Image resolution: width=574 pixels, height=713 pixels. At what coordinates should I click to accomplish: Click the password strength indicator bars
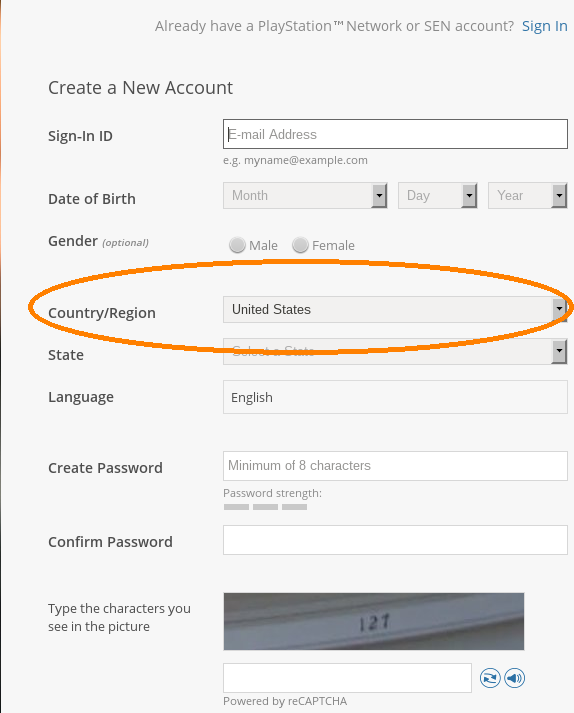point(265,507)
